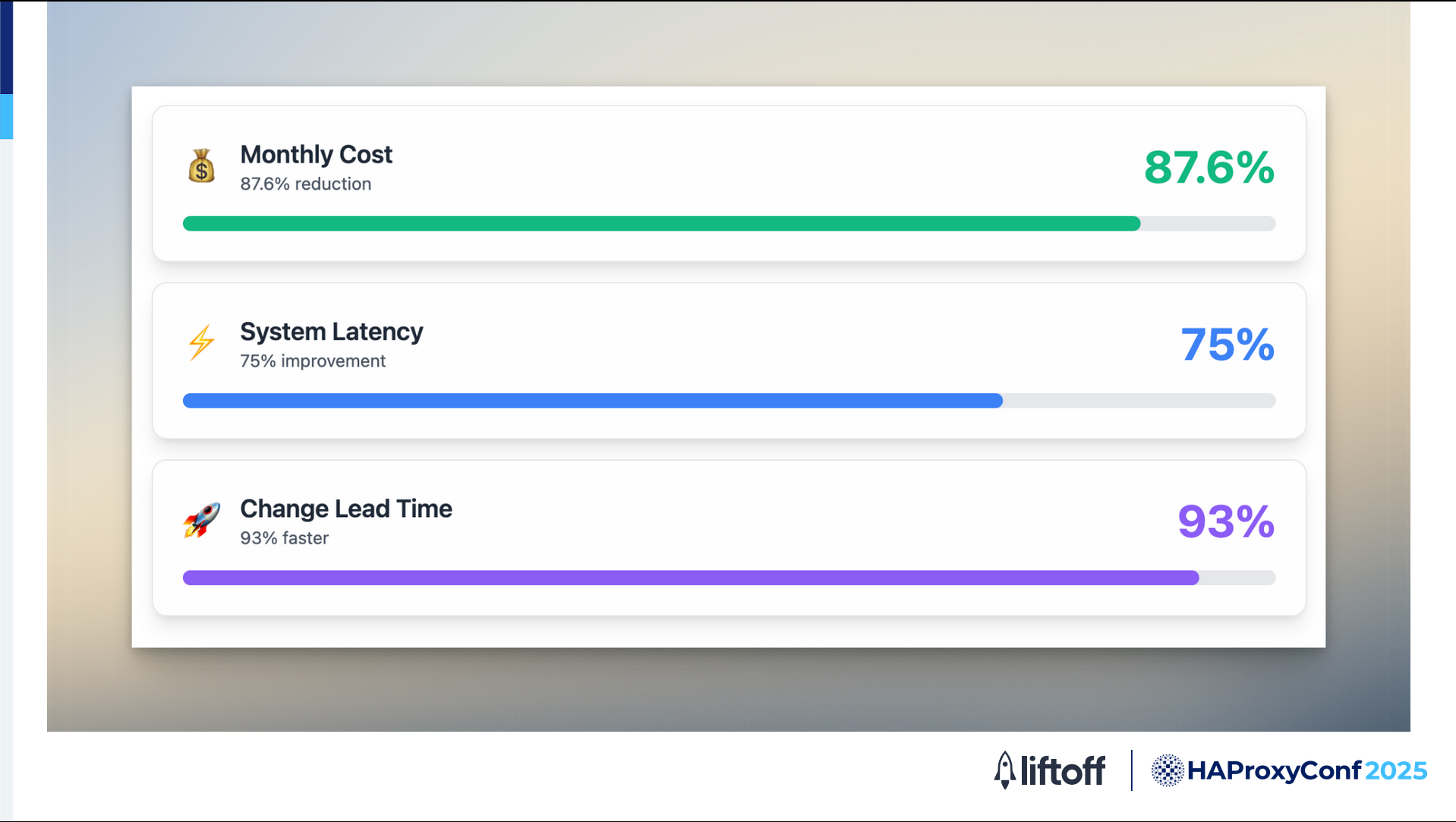1456x822 pixels.
Task: Click the green 87.6% value
Action: (x=1209, y=167)
